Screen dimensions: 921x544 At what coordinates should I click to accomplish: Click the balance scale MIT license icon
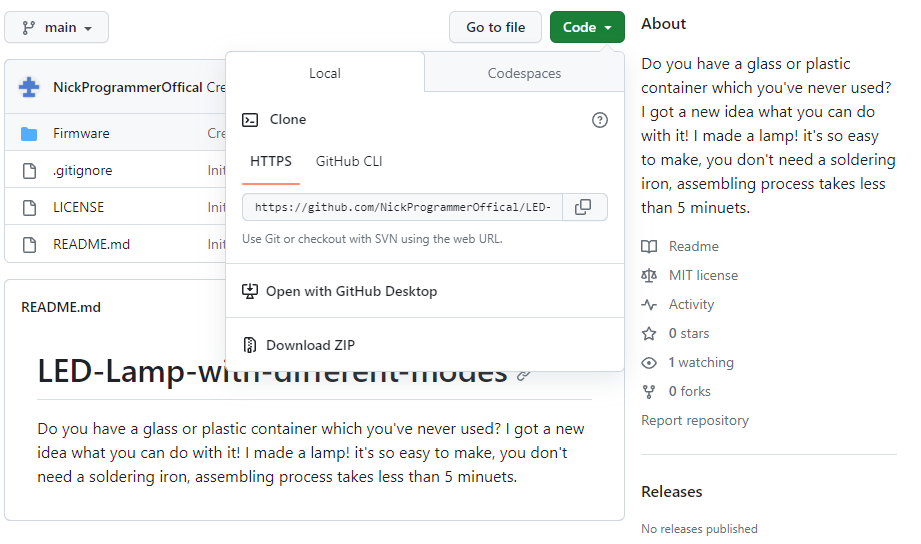[649, 276]
